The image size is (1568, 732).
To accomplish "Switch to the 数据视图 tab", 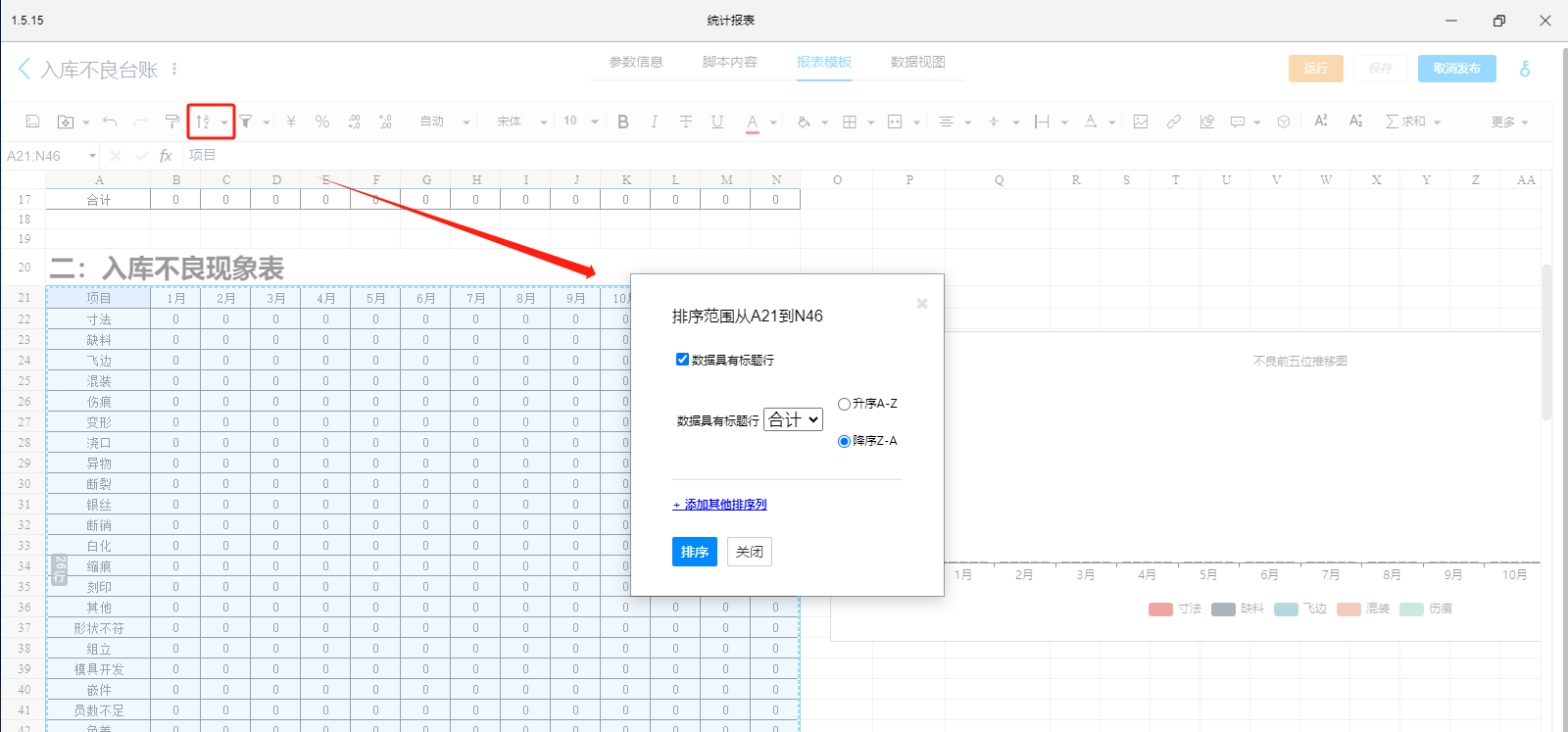I will [x=918, y=62].
